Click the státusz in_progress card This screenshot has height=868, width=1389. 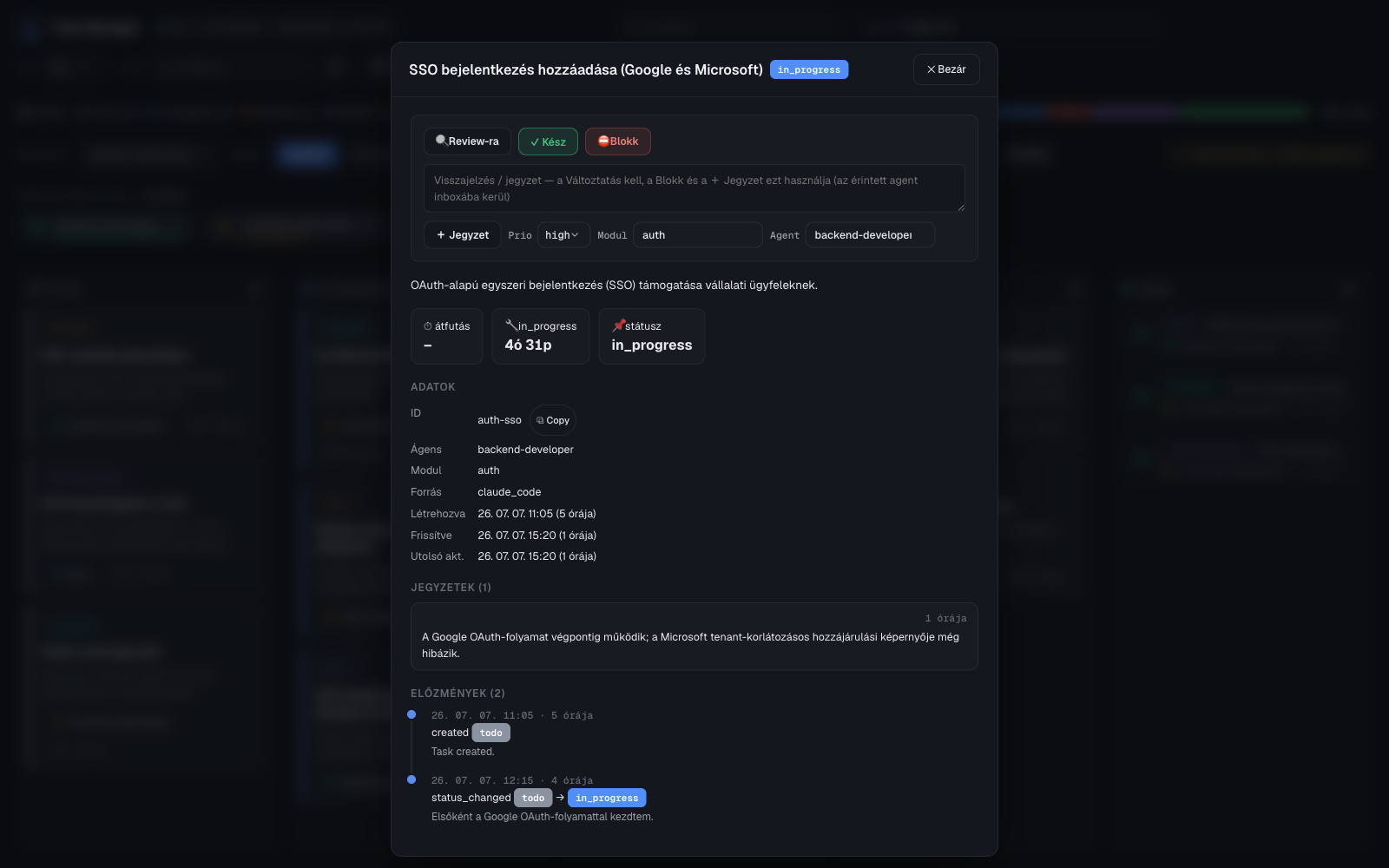click(652, 336)
